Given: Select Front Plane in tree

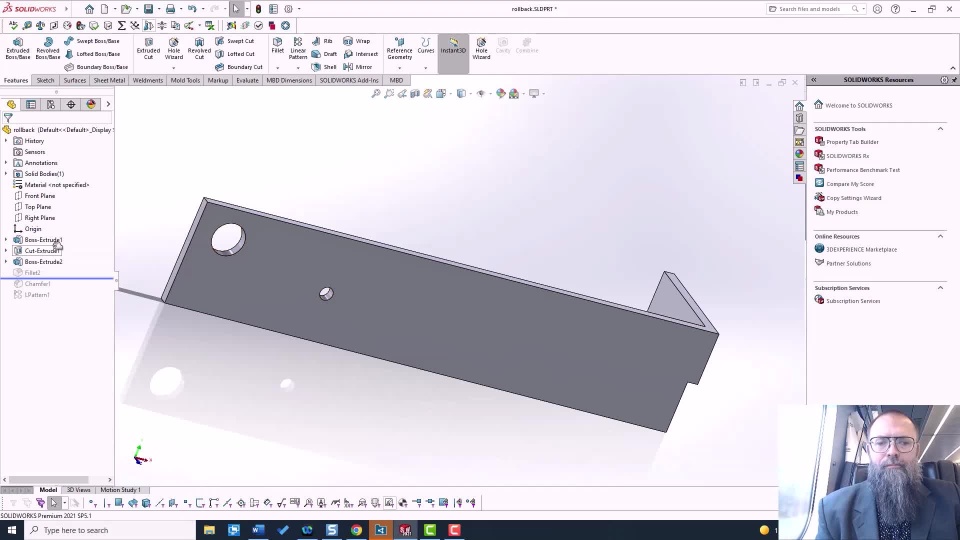Looking at the screenshot, I should coord(40,196).
